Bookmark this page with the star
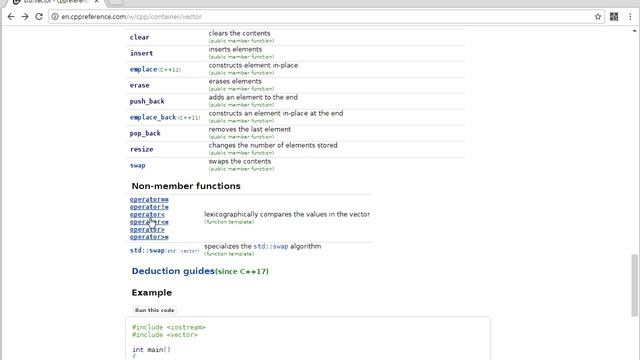The image size is (640, 360). 598,17
